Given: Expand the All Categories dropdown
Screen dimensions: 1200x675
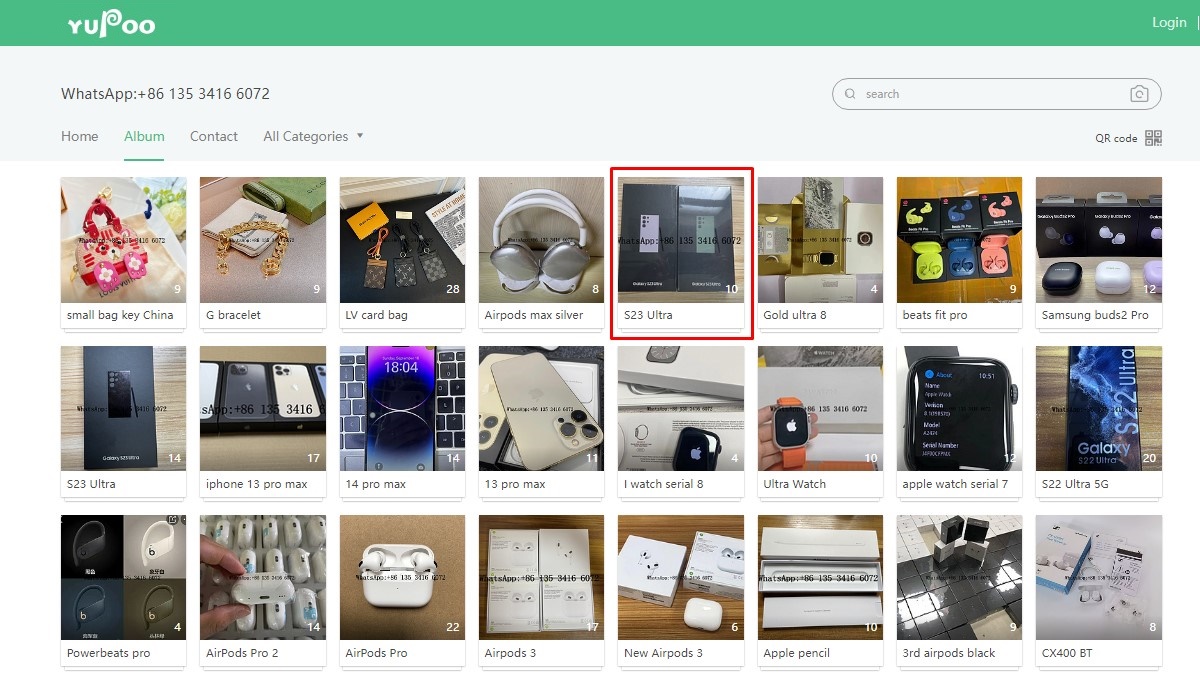Looking at the screenshot, I should pos(313,137).
